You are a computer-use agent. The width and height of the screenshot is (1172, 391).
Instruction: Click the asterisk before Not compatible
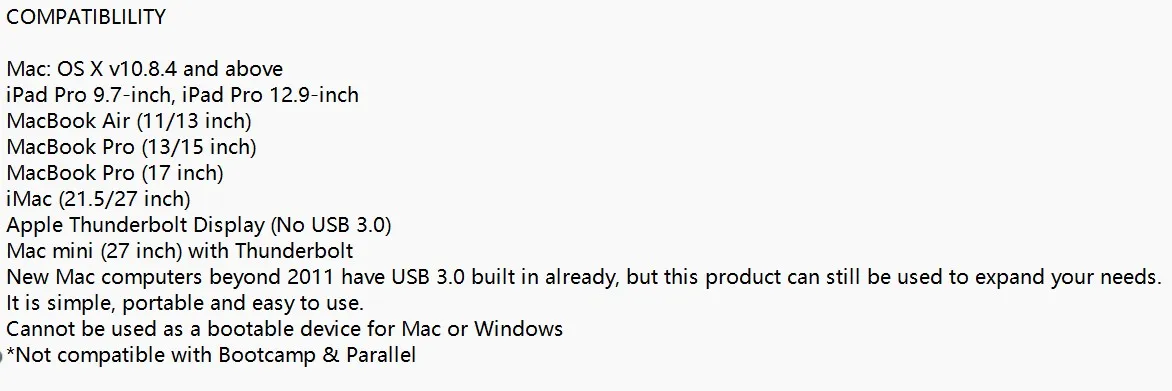[10, 352]
